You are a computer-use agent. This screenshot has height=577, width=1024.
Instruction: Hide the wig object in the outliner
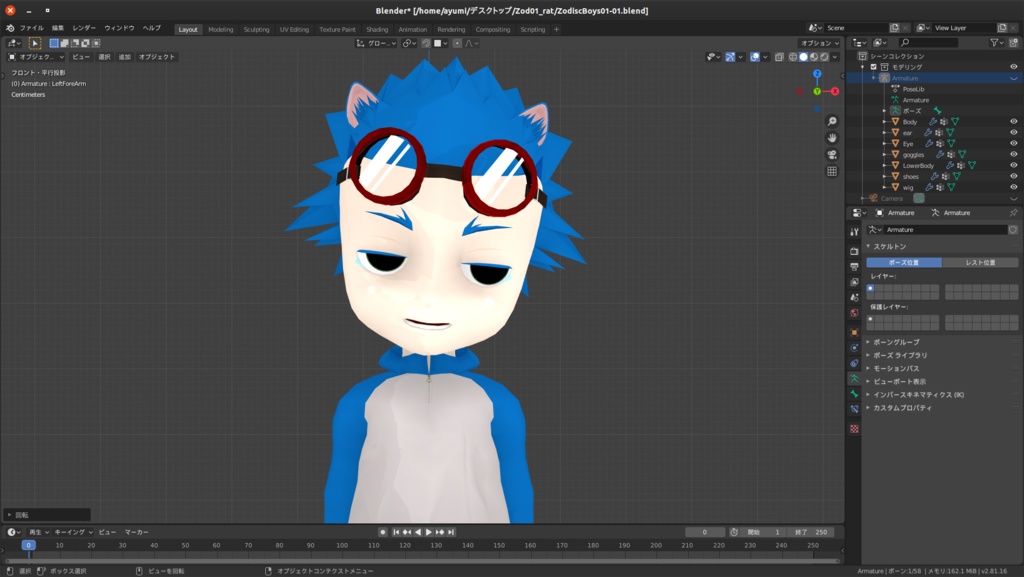(1015, 186)
